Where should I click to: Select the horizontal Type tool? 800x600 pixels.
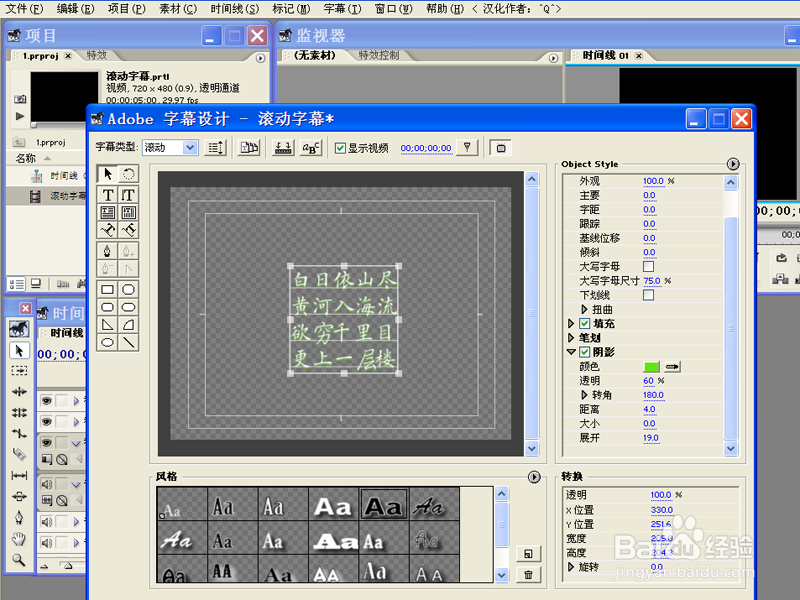coord(108,195)
